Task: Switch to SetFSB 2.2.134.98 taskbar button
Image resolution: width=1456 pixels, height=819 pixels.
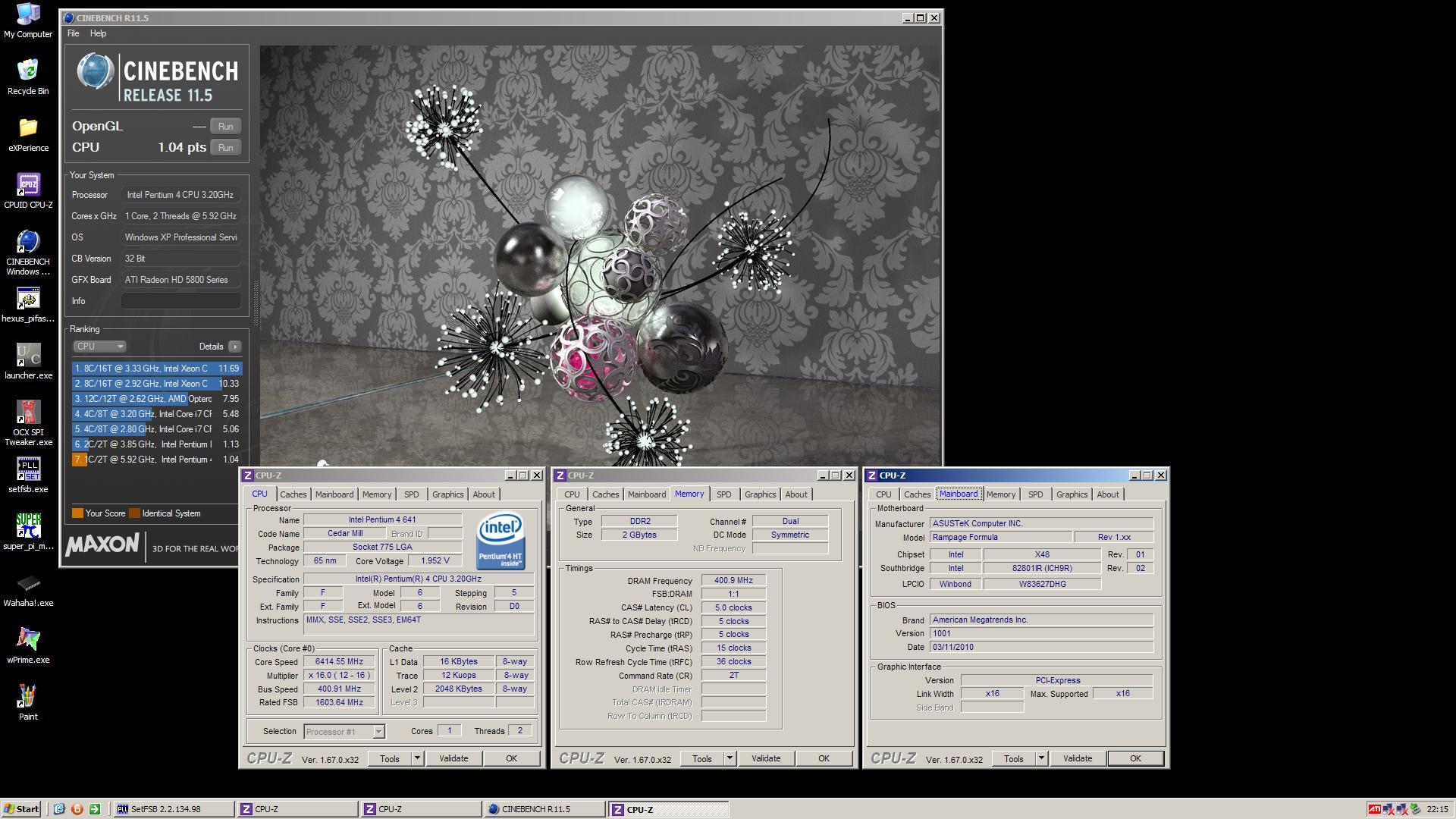Action: 174,809
